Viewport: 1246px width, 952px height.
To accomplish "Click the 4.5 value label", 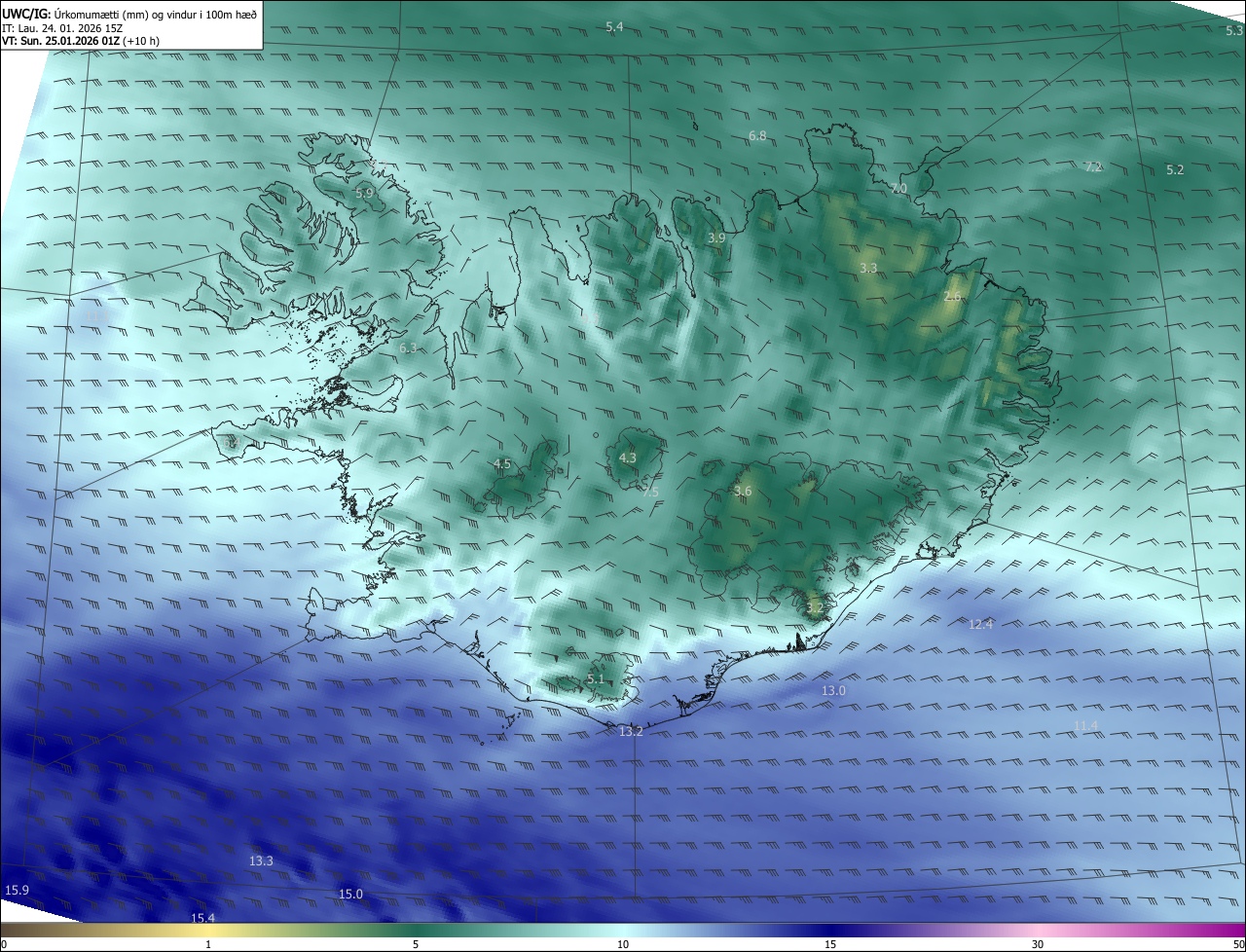I will tap(502, 464).
